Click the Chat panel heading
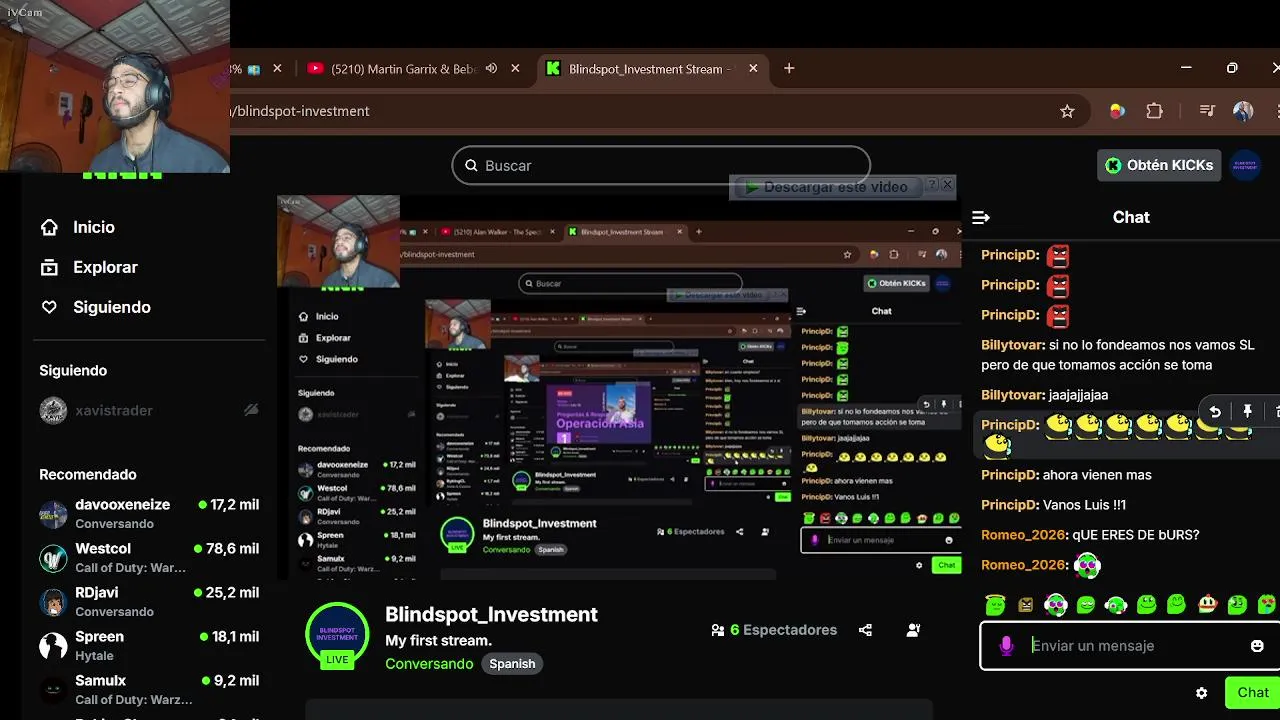Viewport: 1280px width, 720px height. point(1131,217)
